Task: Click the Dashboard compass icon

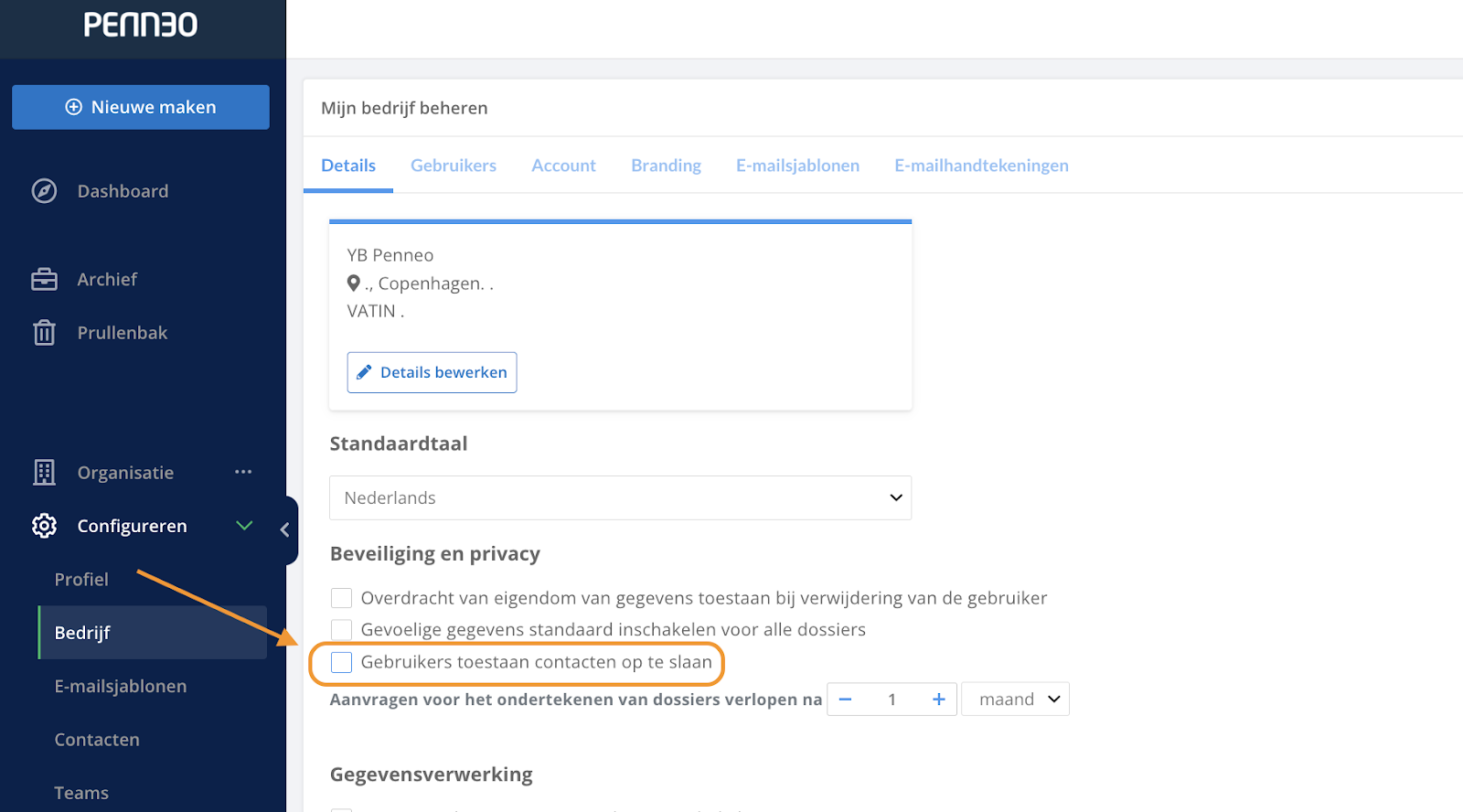Action: coord(44,191)
